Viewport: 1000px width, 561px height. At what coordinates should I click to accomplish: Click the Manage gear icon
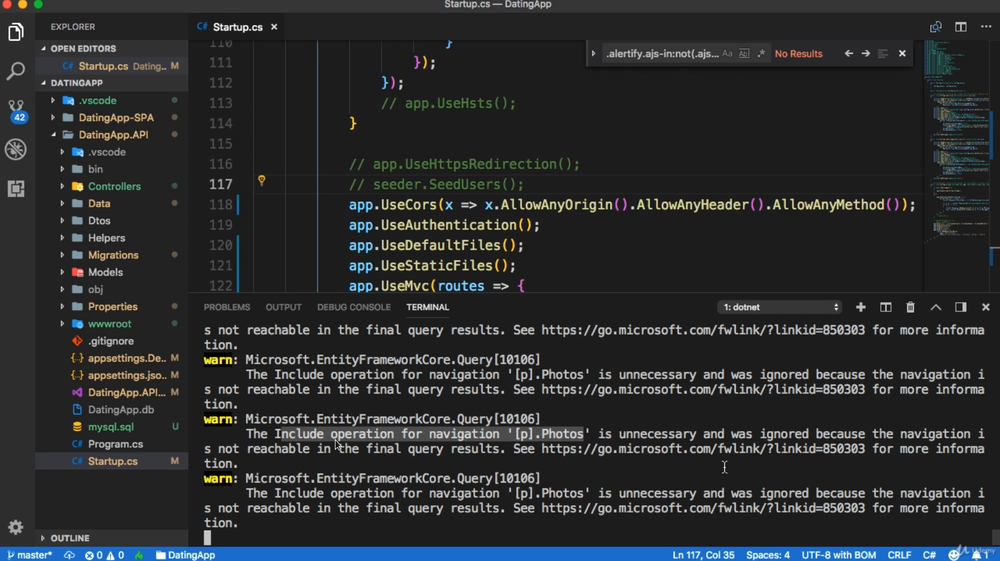tap(16, 527)
